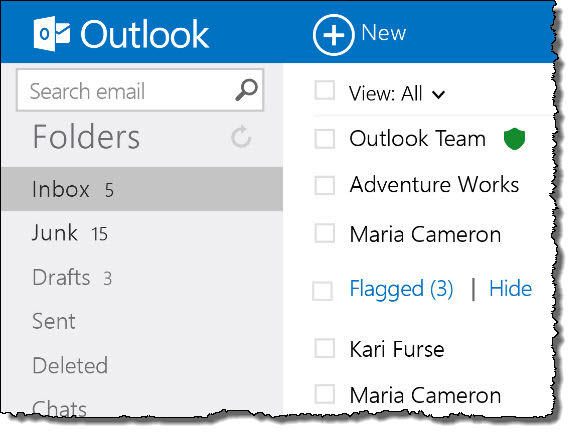574x433 pixels.
Task: Click the New plus circle icon
Action: [x=333, y=35]
